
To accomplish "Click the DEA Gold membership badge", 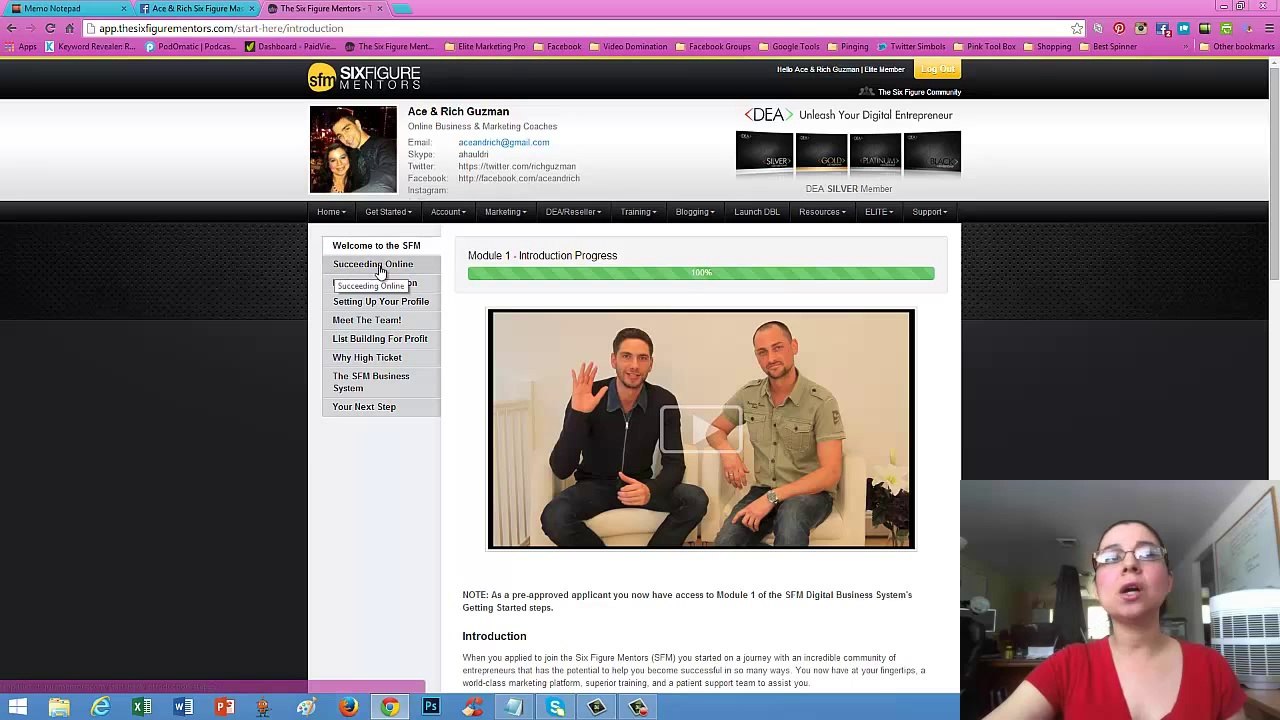I will (820, 153).
